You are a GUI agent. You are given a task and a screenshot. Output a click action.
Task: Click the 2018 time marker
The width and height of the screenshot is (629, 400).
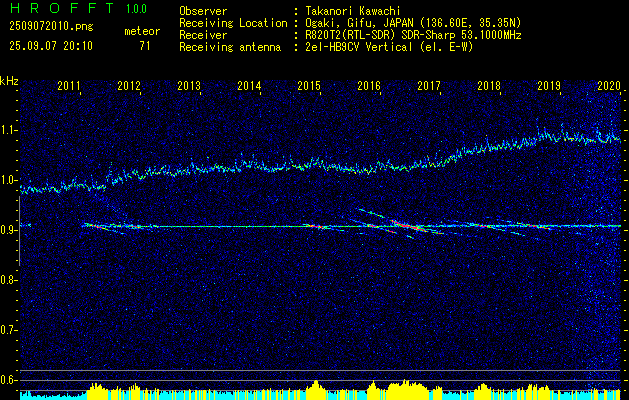pyautogui.click(x=489, y=85)
